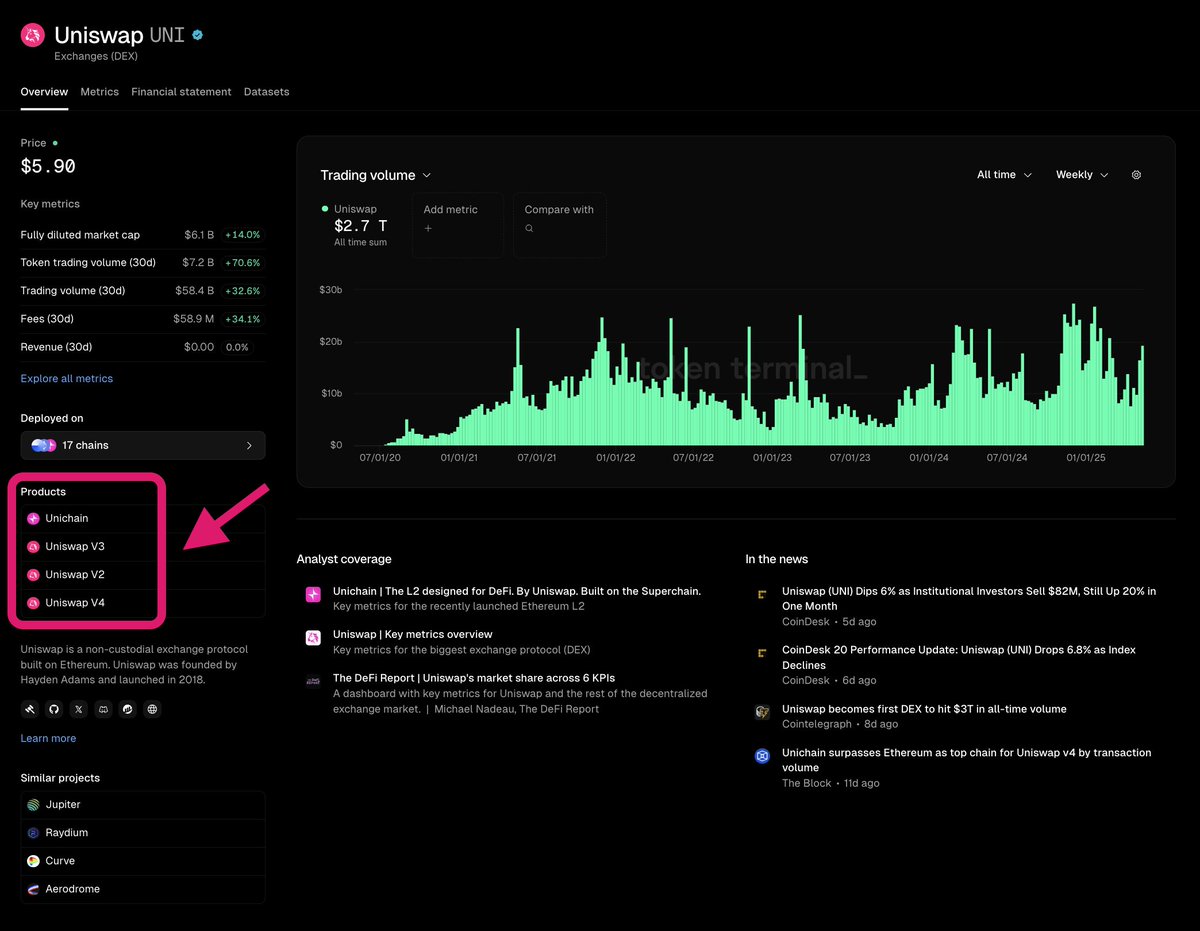Click Explore all metrics link
1200x931 pixels.
pos(67,379)
